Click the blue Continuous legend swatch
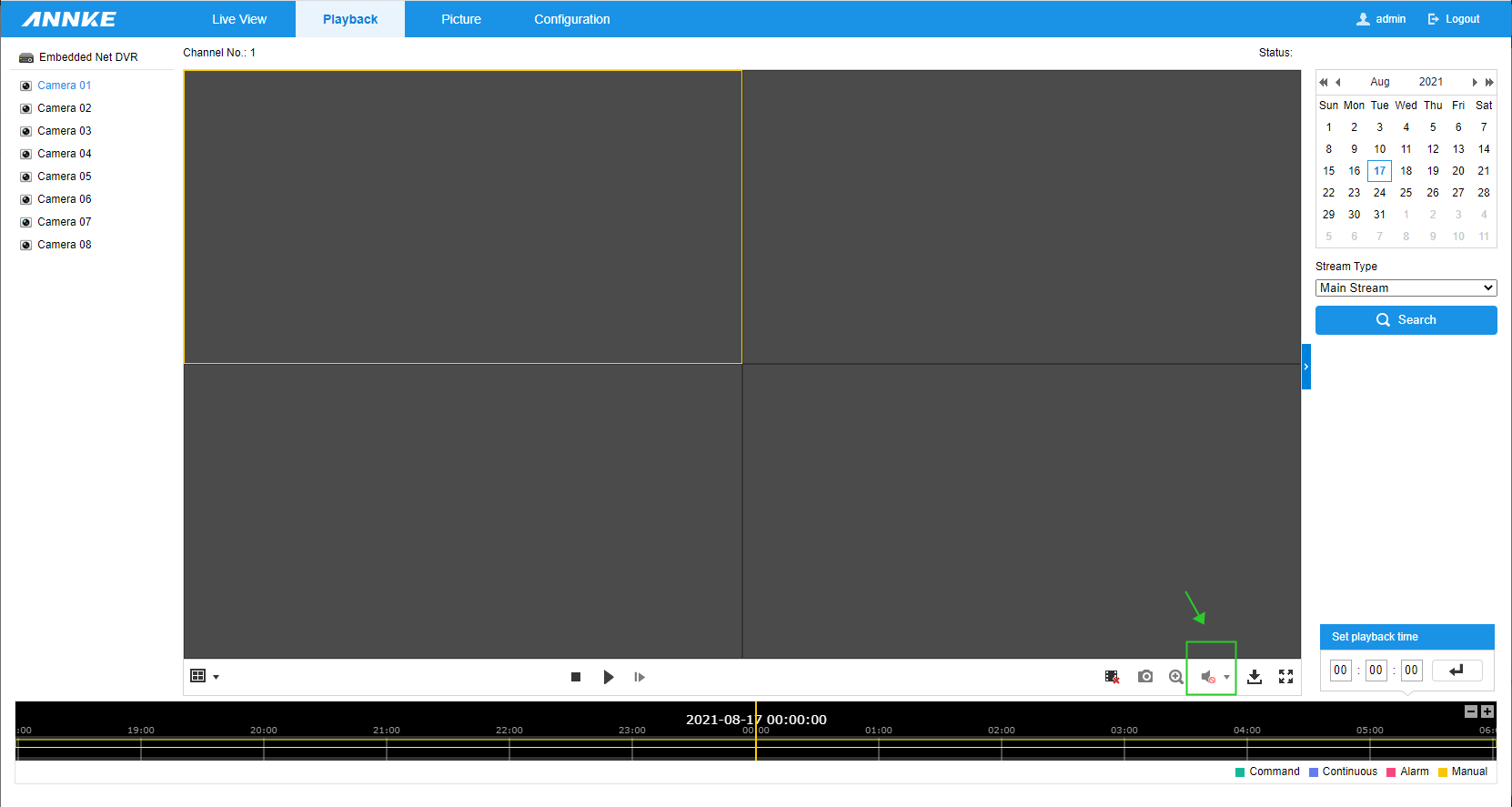Image resolution: width=1512 pixels, height=807 pixels. click(1314, 772)
